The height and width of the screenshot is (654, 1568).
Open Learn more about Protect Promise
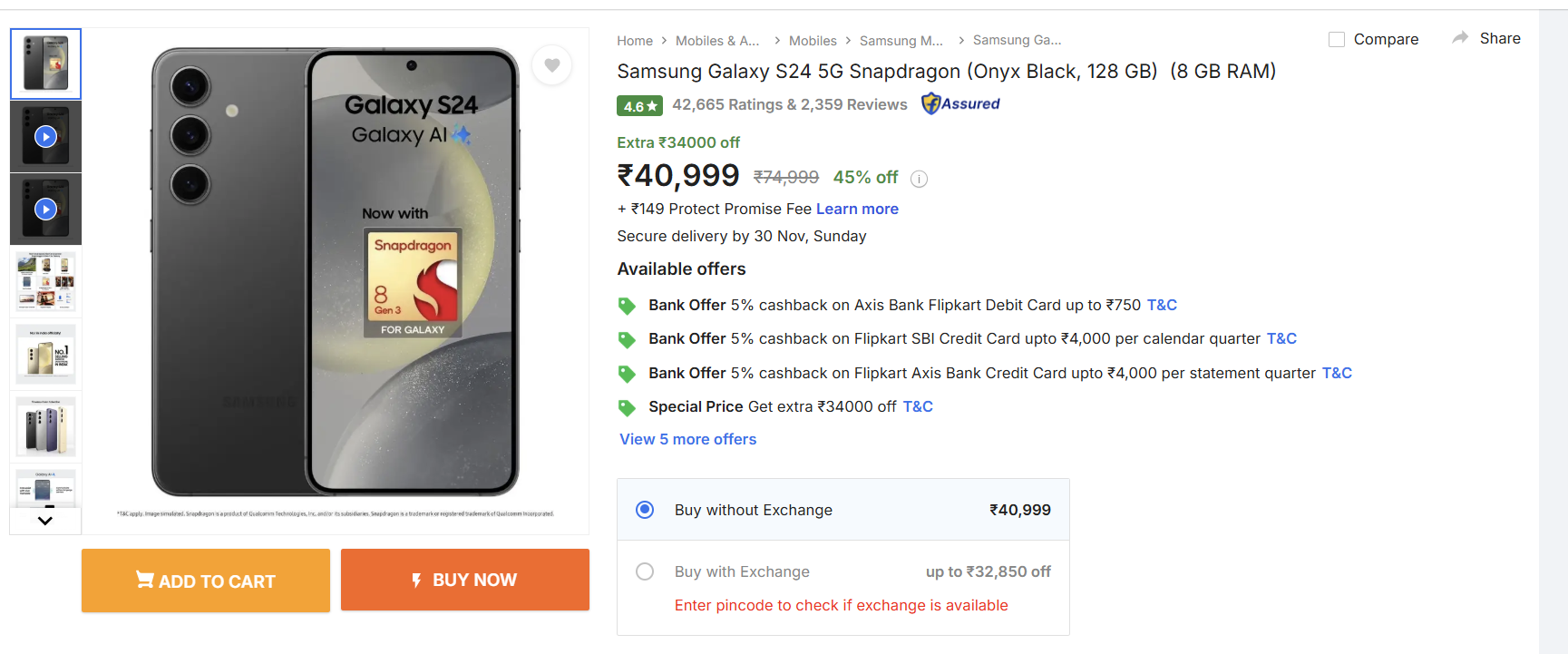click(x=857, y=209)
